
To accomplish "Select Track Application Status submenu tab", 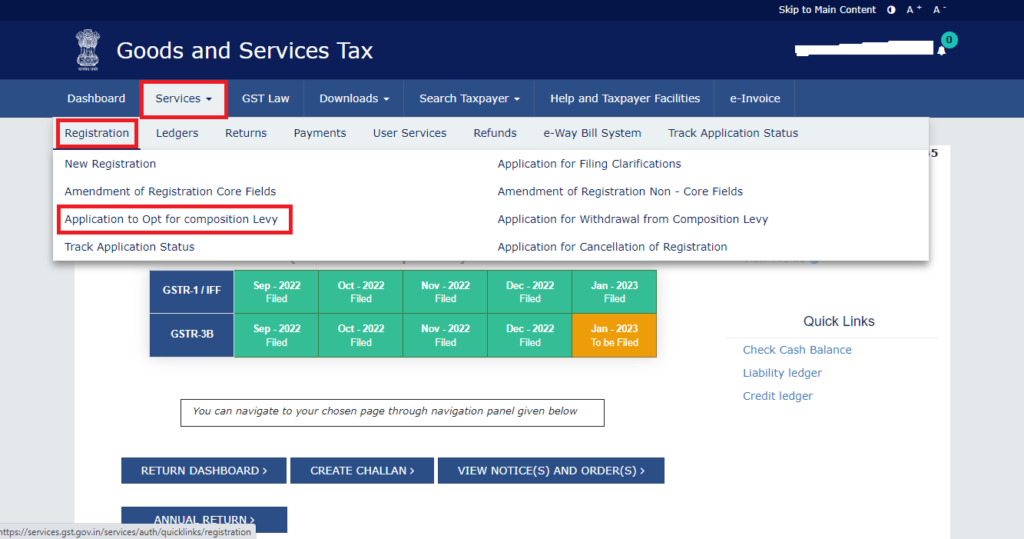I will click(x=733, y=133).
